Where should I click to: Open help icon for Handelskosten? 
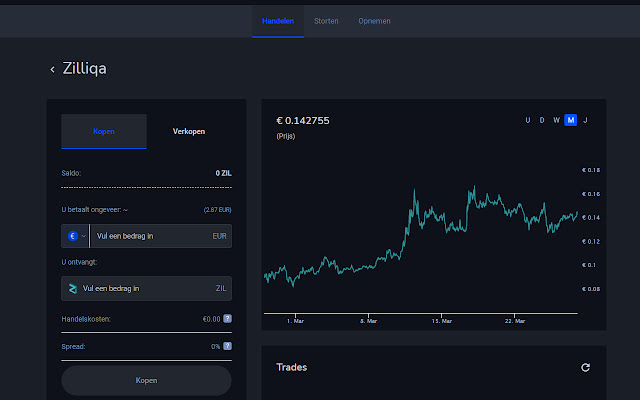click(227, 319)
